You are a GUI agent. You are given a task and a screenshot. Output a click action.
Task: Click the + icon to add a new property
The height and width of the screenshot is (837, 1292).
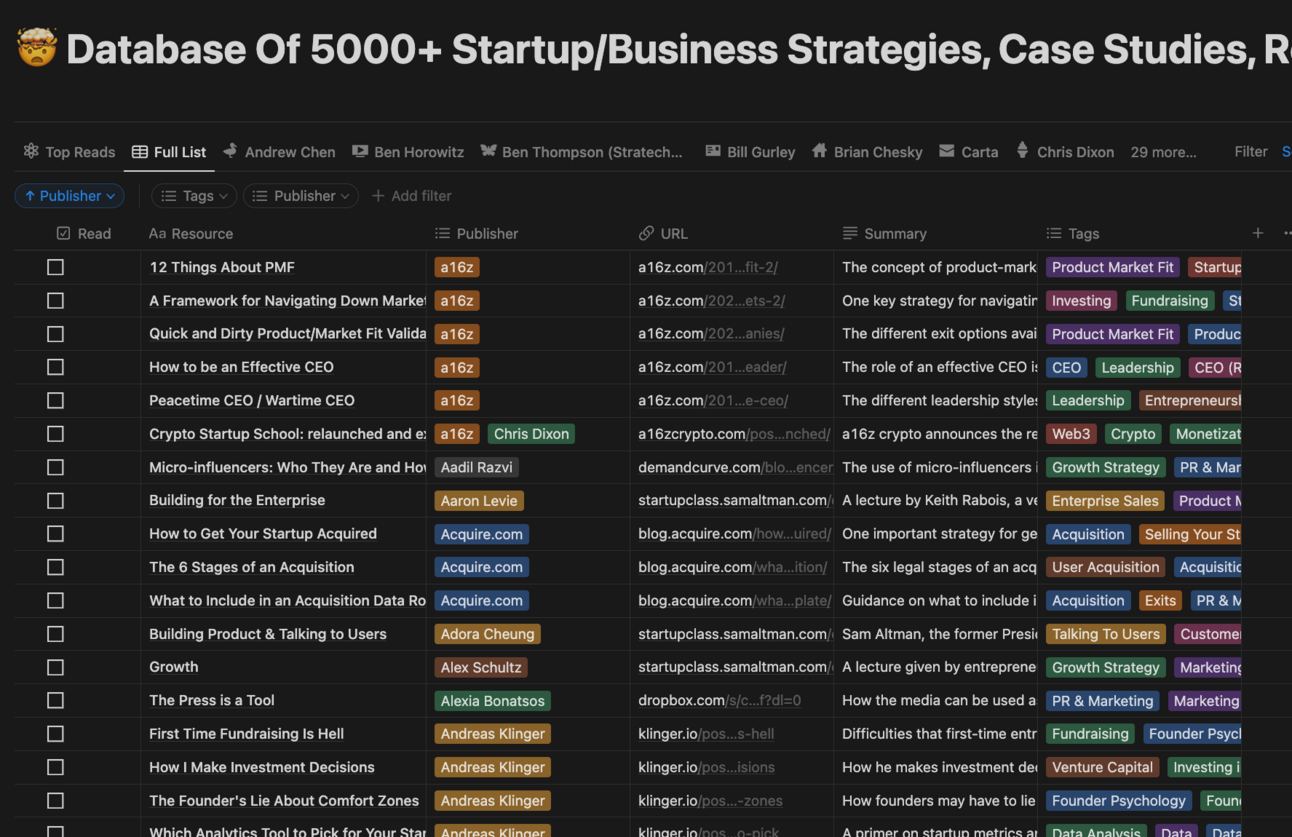click(1258, 233)
